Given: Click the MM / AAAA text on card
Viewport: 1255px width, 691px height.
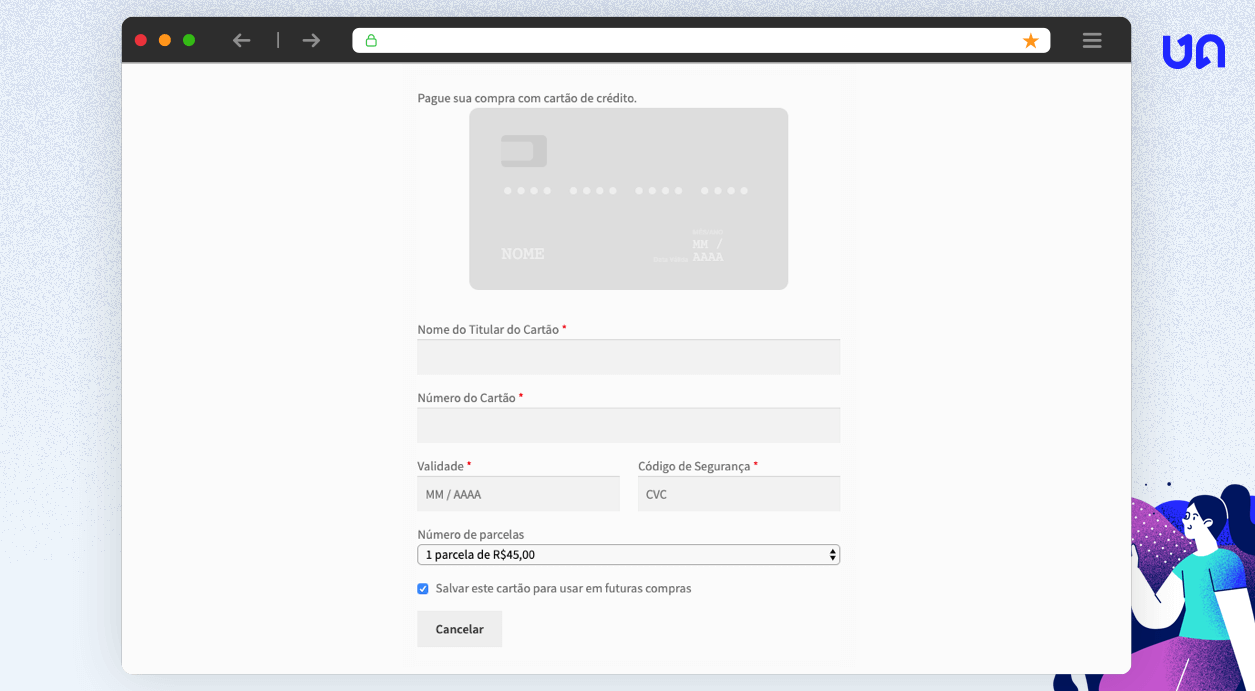Looking at the screenshot, I should point(707,250).
